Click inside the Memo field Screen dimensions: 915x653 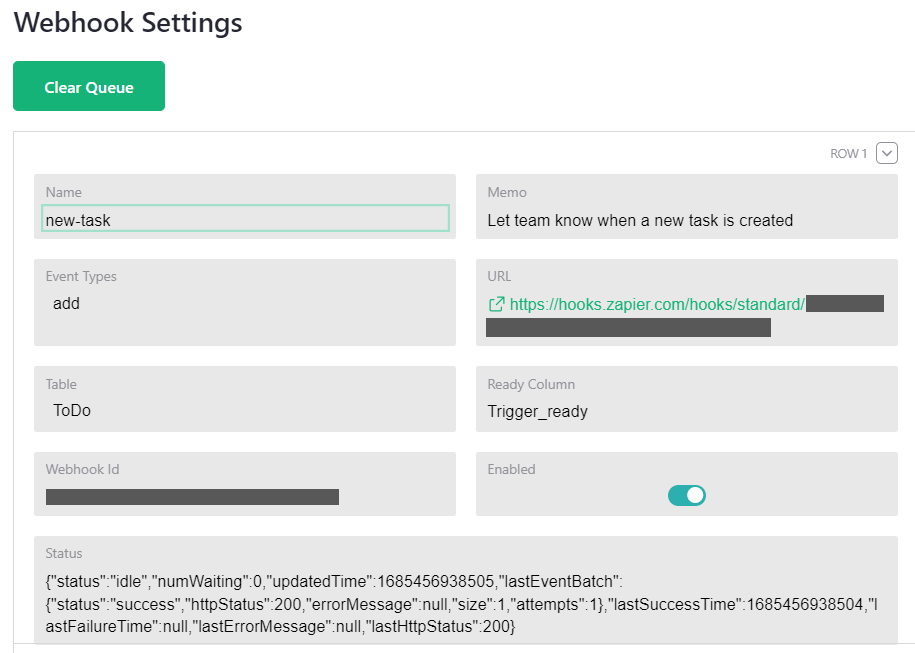(x=687, y=220)
